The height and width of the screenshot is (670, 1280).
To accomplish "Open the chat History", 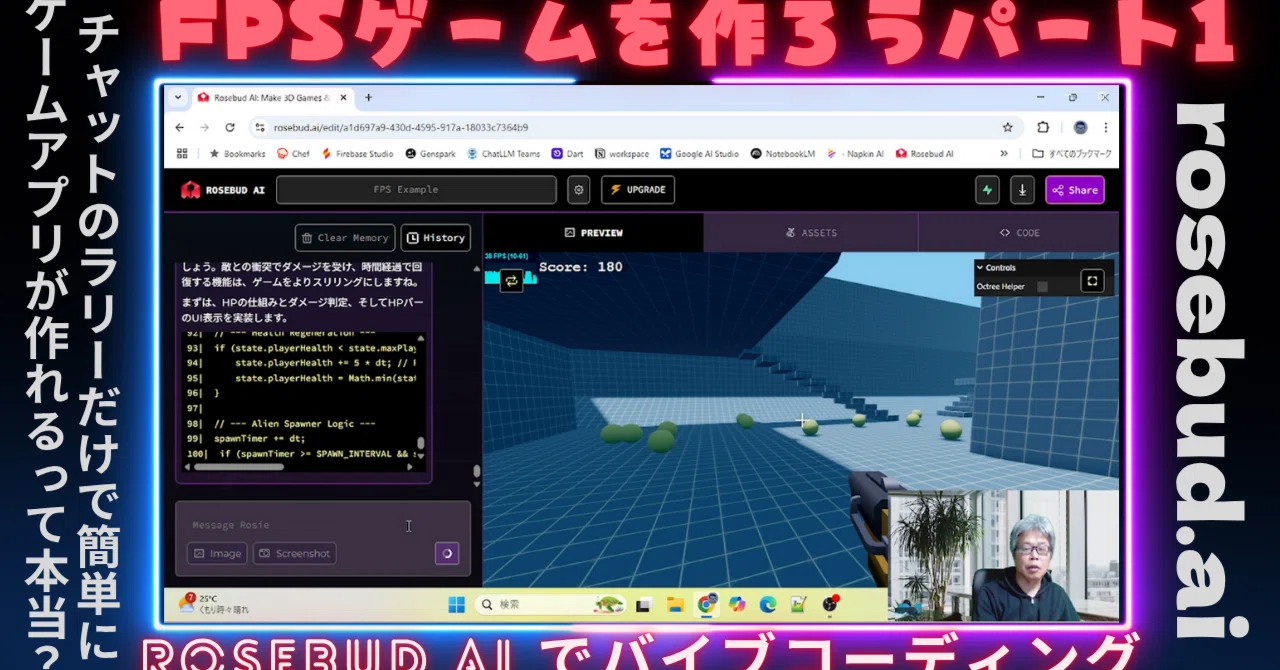I will 436,238.
